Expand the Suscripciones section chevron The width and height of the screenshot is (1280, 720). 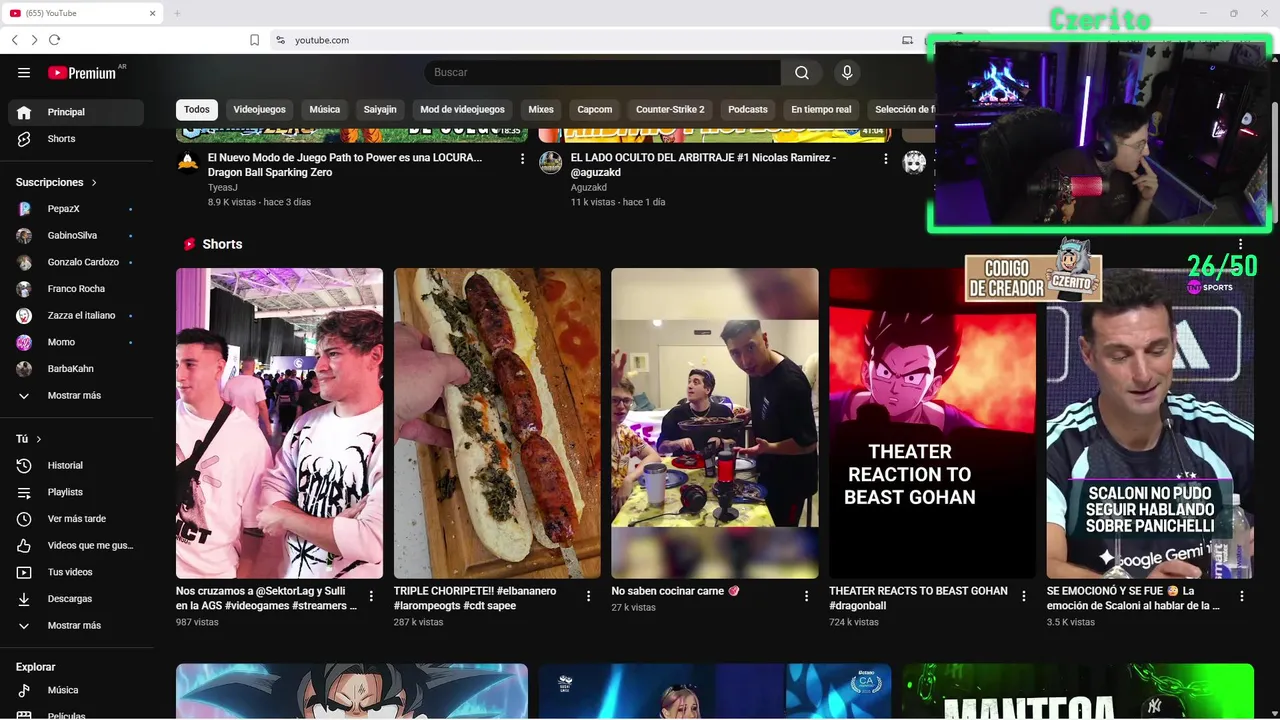(94, 183)
